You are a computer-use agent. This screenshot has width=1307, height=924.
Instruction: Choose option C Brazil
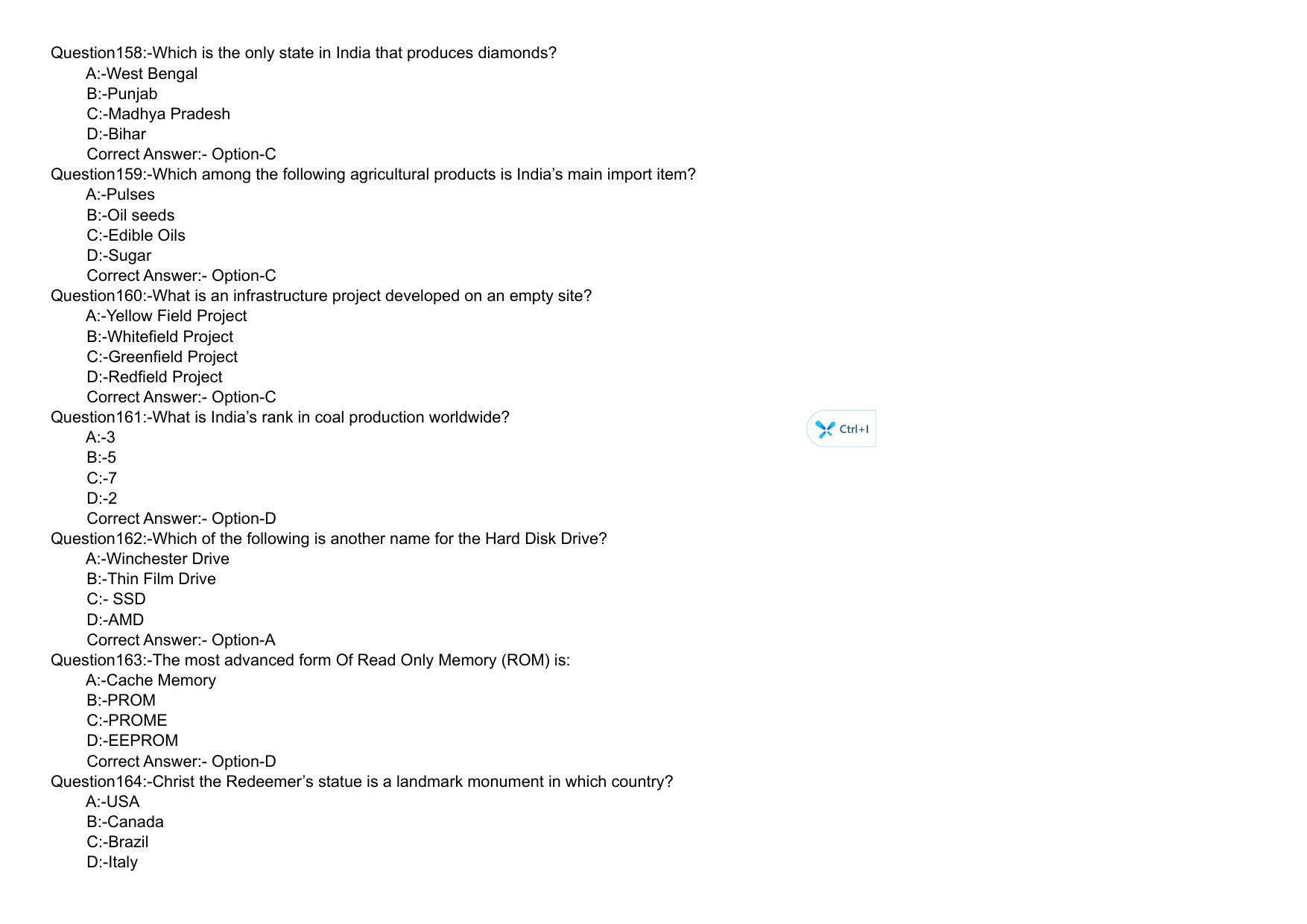click(117, 842)
